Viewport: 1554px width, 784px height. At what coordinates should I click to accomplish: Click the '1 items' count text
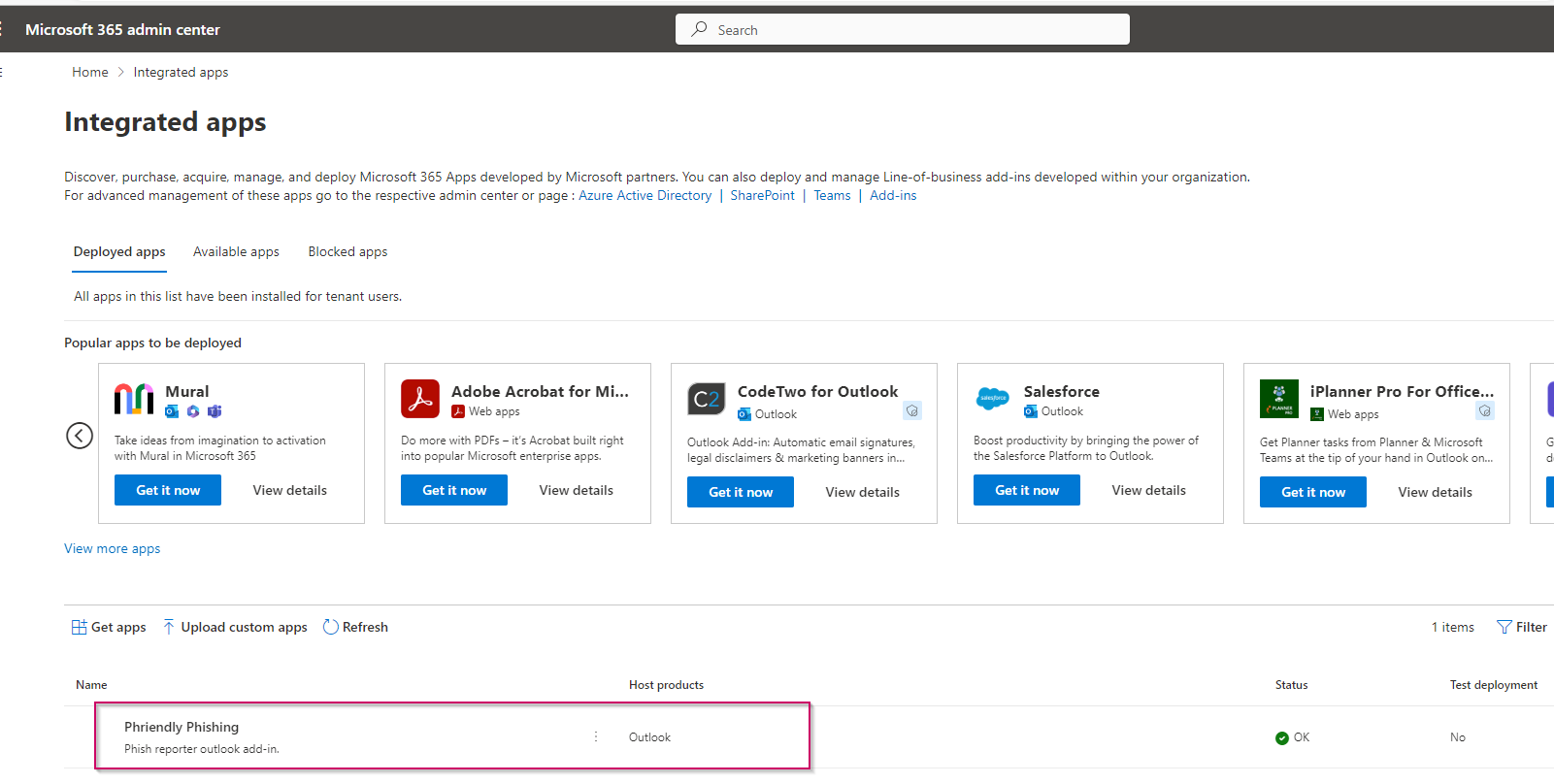[x=1452, y=627]
